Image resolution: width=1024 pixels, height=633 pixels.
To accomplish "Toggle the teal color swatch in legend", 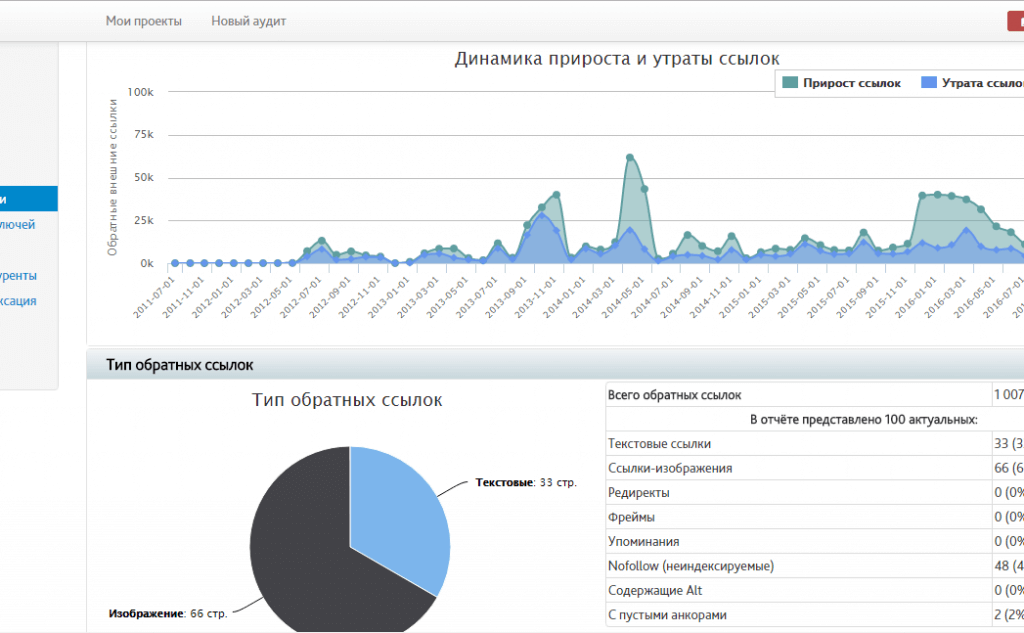I will 789,83.
